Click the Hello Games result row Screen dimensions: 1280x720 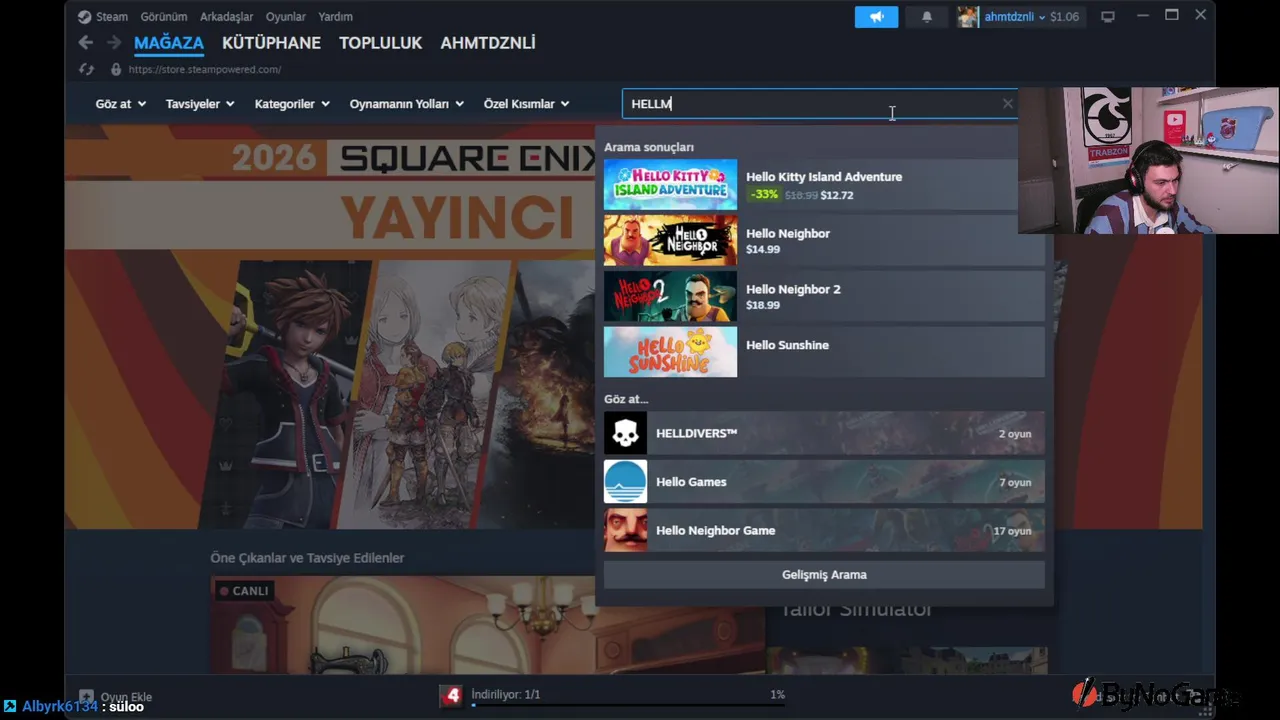tap(824, 482)
